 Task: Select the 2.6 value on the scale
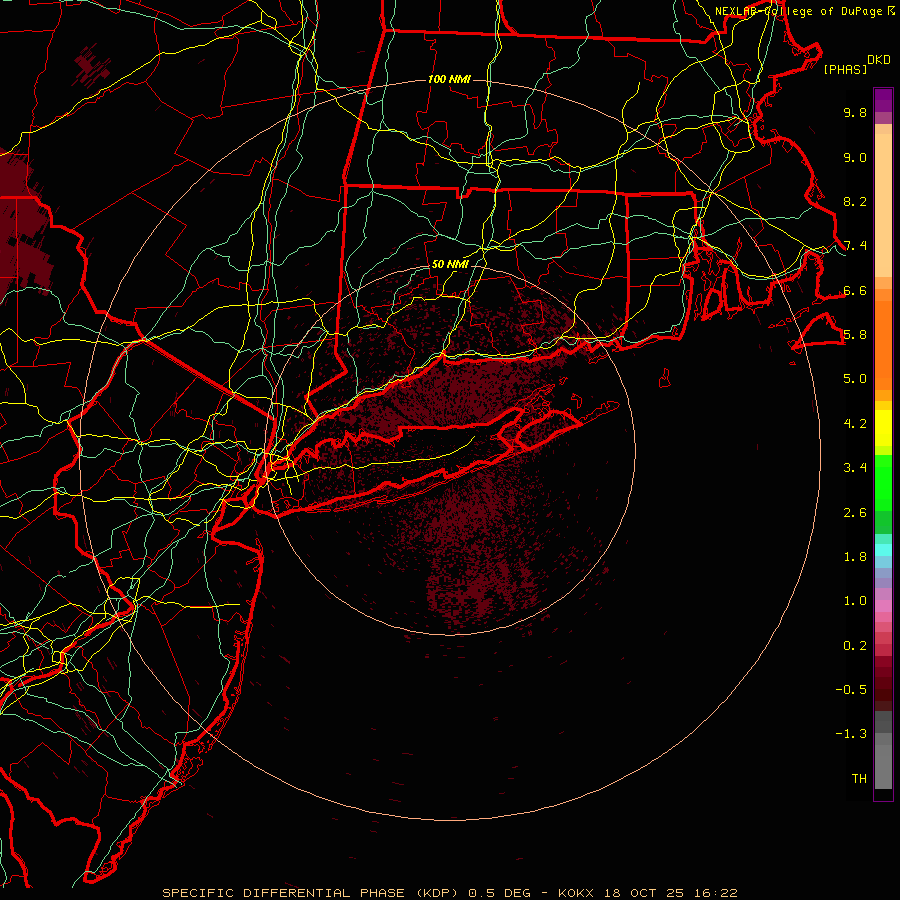click(855, 513)
